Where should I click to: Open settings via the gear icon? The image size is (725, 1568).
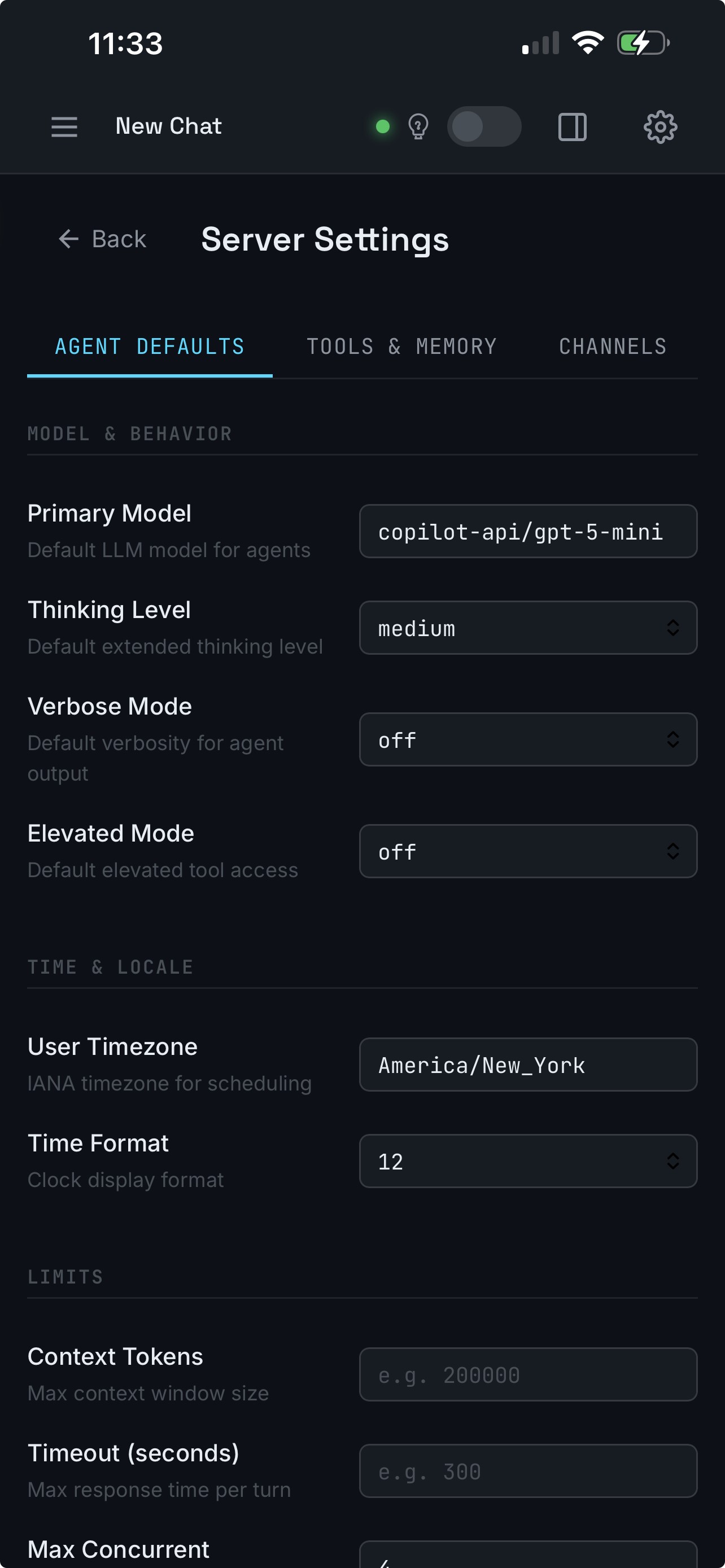coord(660,126)
